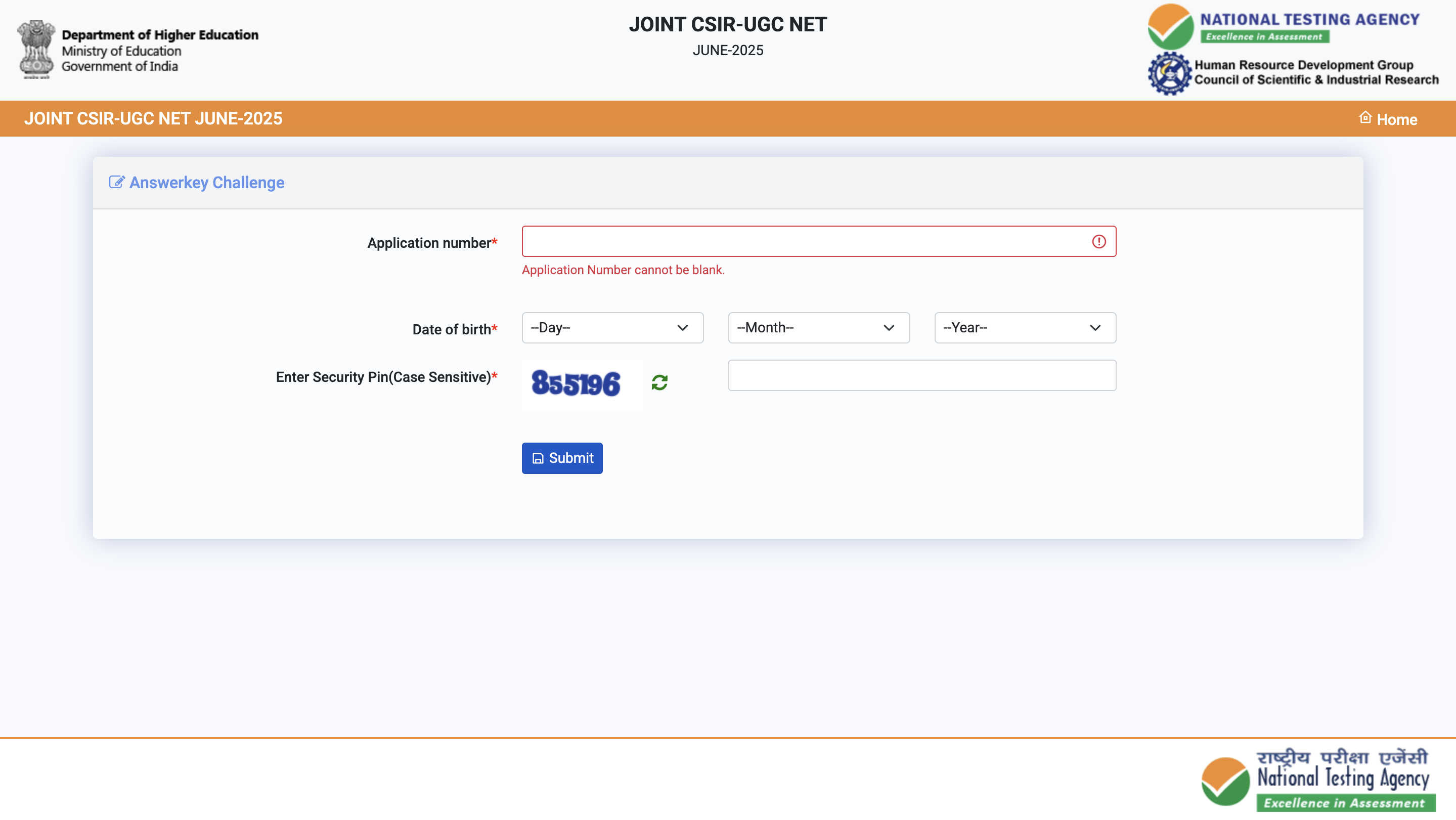Open the Answerkey Challenge link

coord(206,182)
